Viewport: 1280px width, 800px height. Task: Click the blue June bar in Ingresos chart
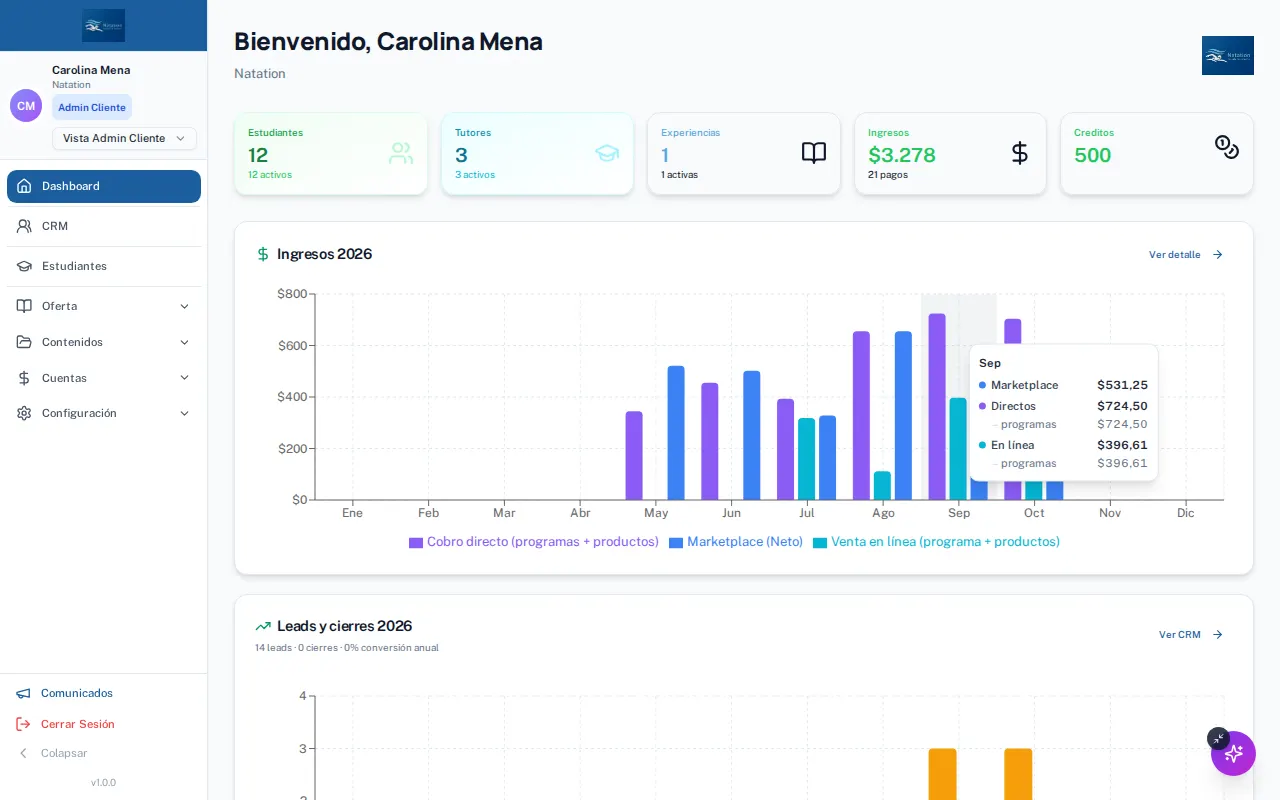tap(752, 435)
